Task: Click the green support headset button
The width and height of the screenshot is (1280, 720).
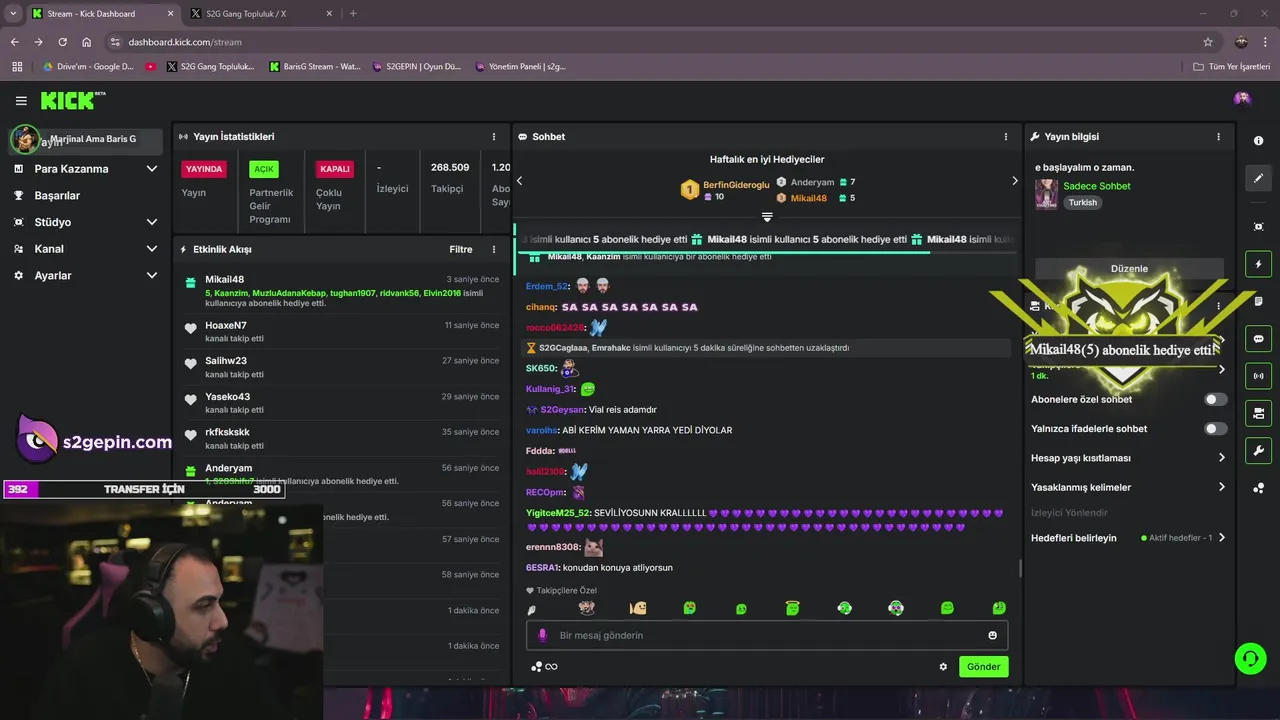Action: click(1250, 658)
